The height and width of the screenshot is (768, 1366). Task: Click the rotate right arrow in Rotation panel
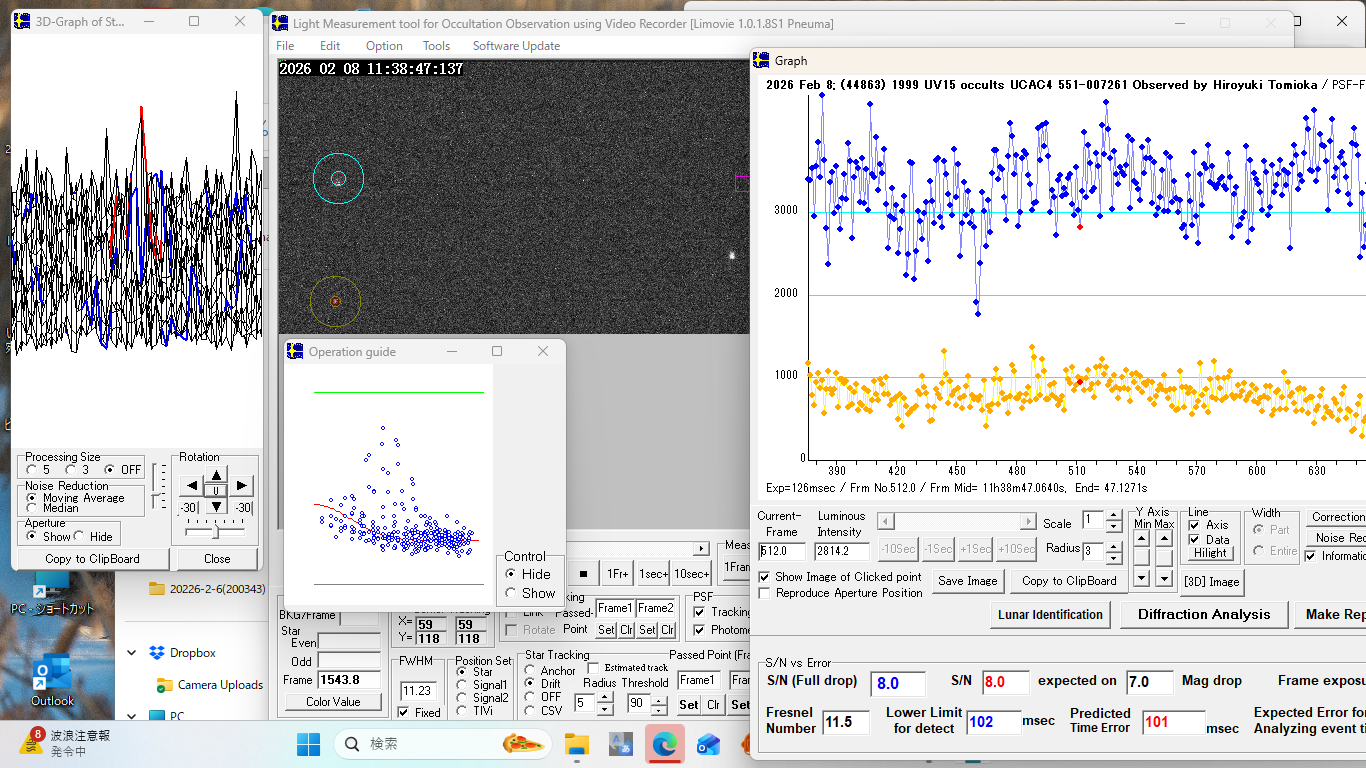pos(242,486)
